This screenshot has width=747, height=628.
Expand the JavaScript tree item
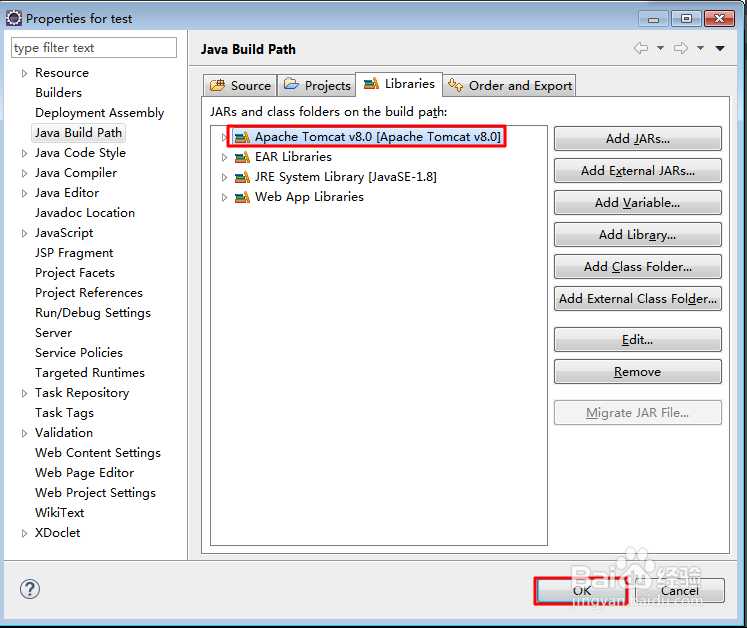click(24, 233)
